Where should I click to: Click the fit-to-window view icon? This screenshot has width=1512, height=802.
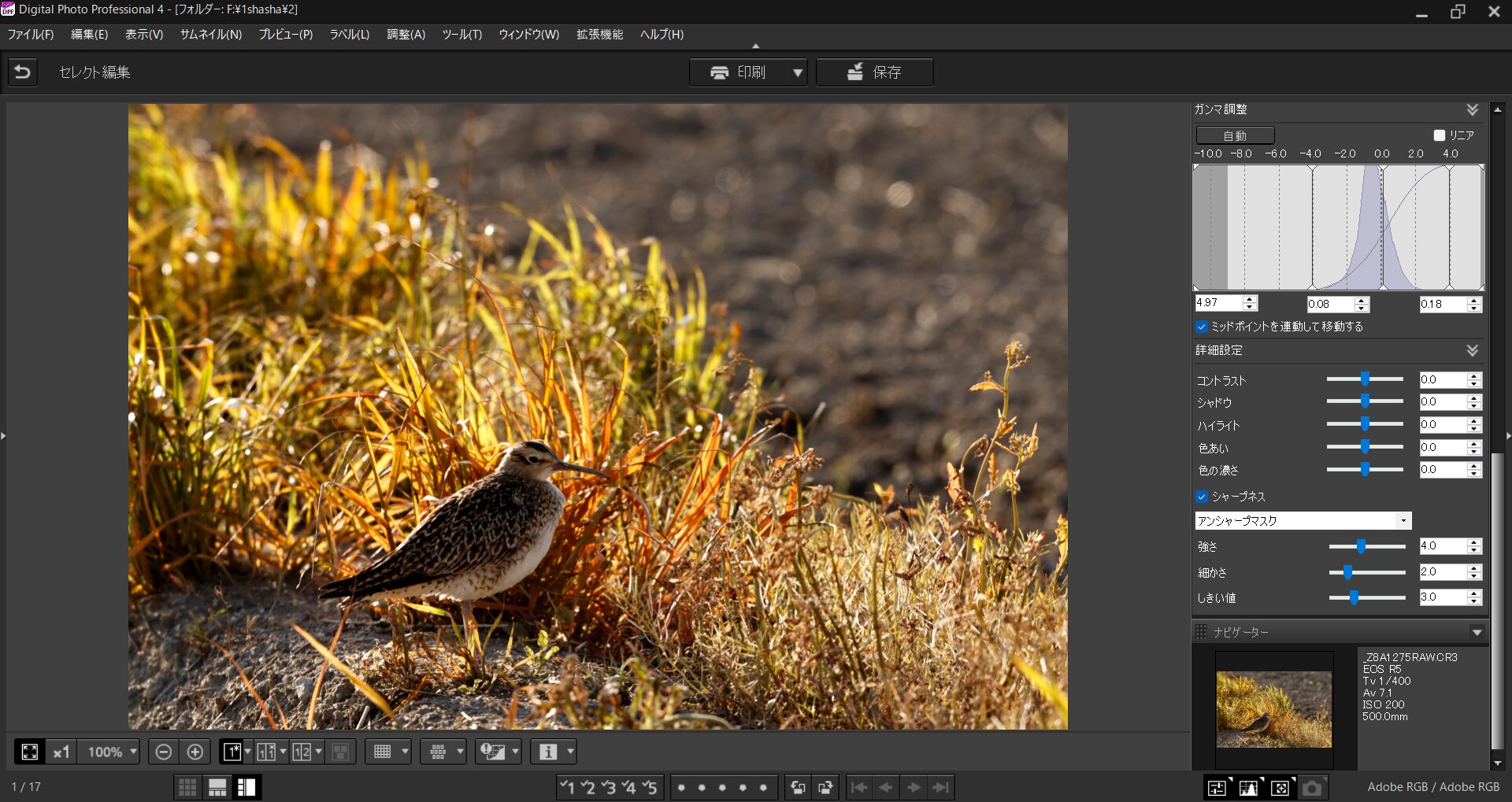click(x=30, y=752)
